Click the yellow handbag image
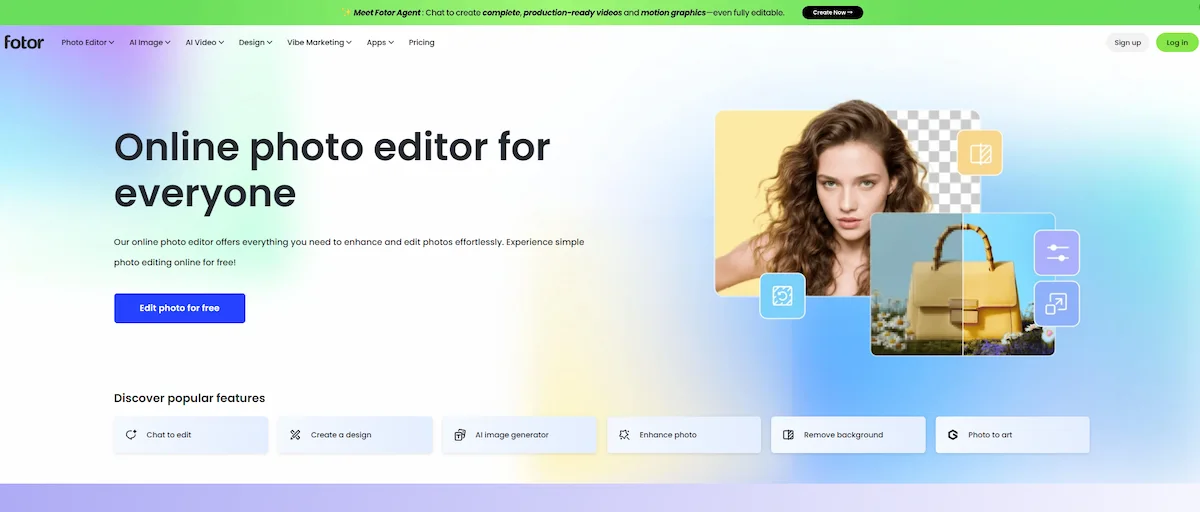This screenshot has height=512, width=1200. tap(962, 284)
